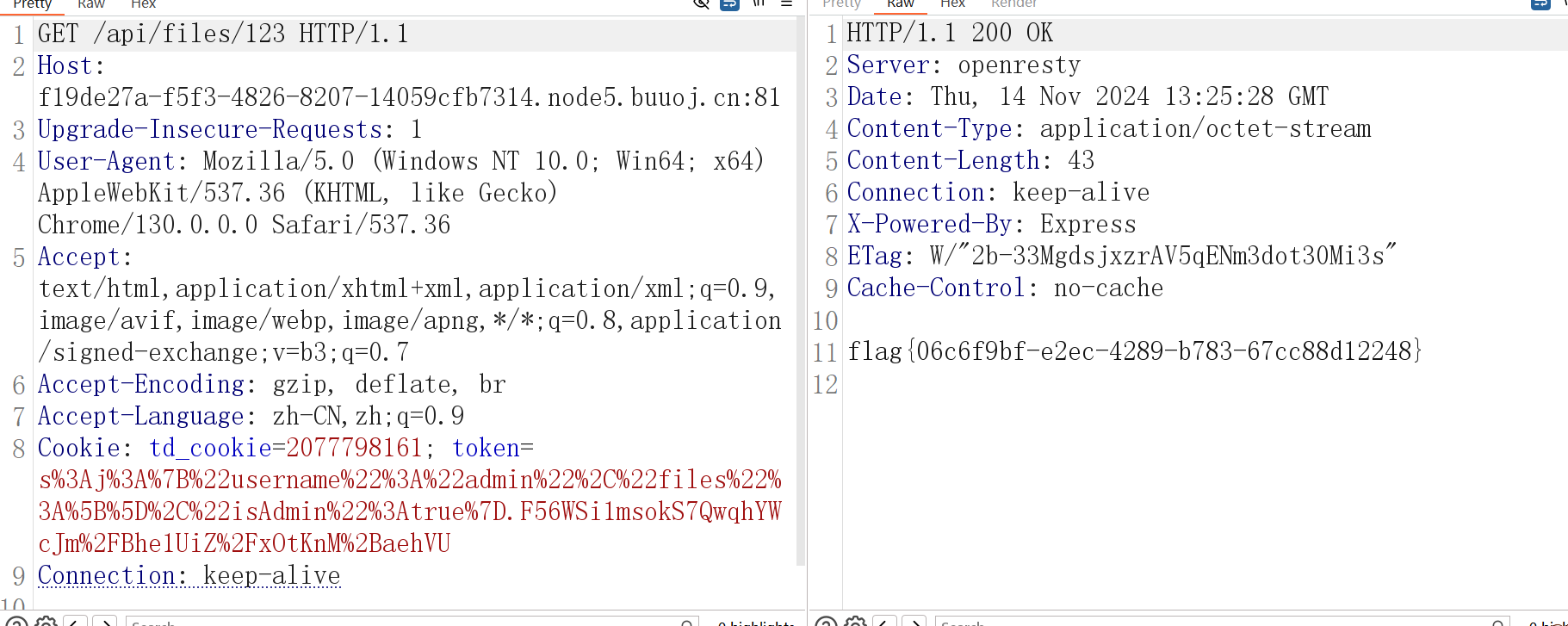The height and width of the screenshot is (626, 1568).
Task: Click request line GET /api/files/123 HTTP/1.1
Action: [x=223, y=34]
